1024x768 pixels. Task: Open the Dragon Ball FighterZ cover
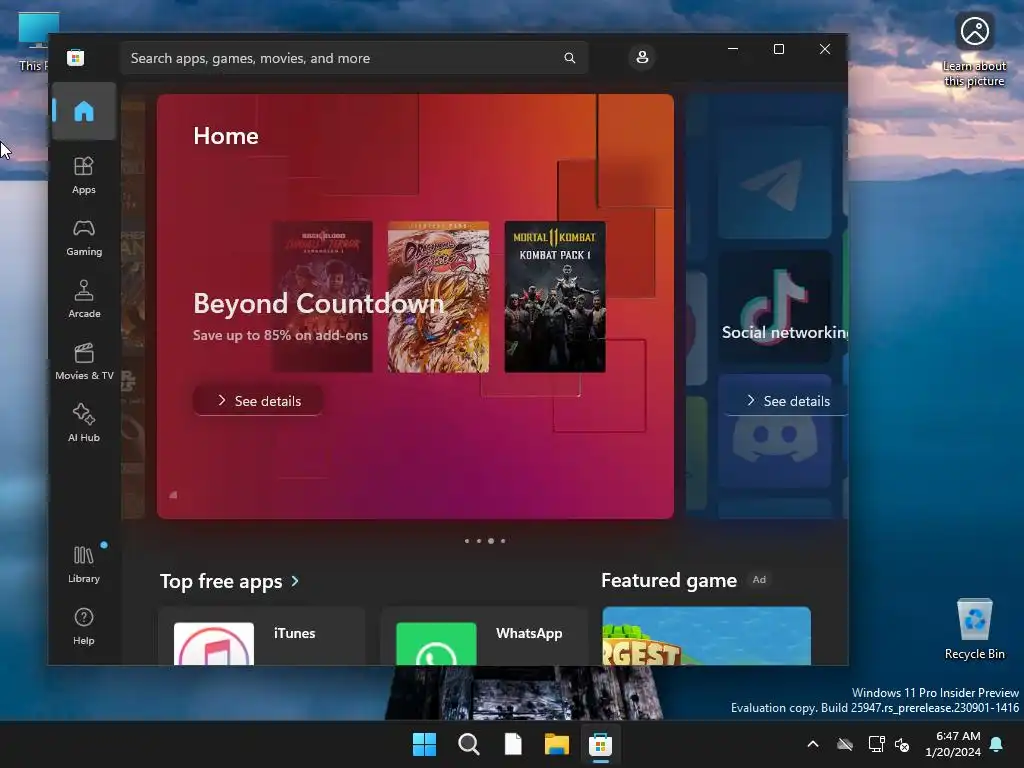tap(438, 297)
